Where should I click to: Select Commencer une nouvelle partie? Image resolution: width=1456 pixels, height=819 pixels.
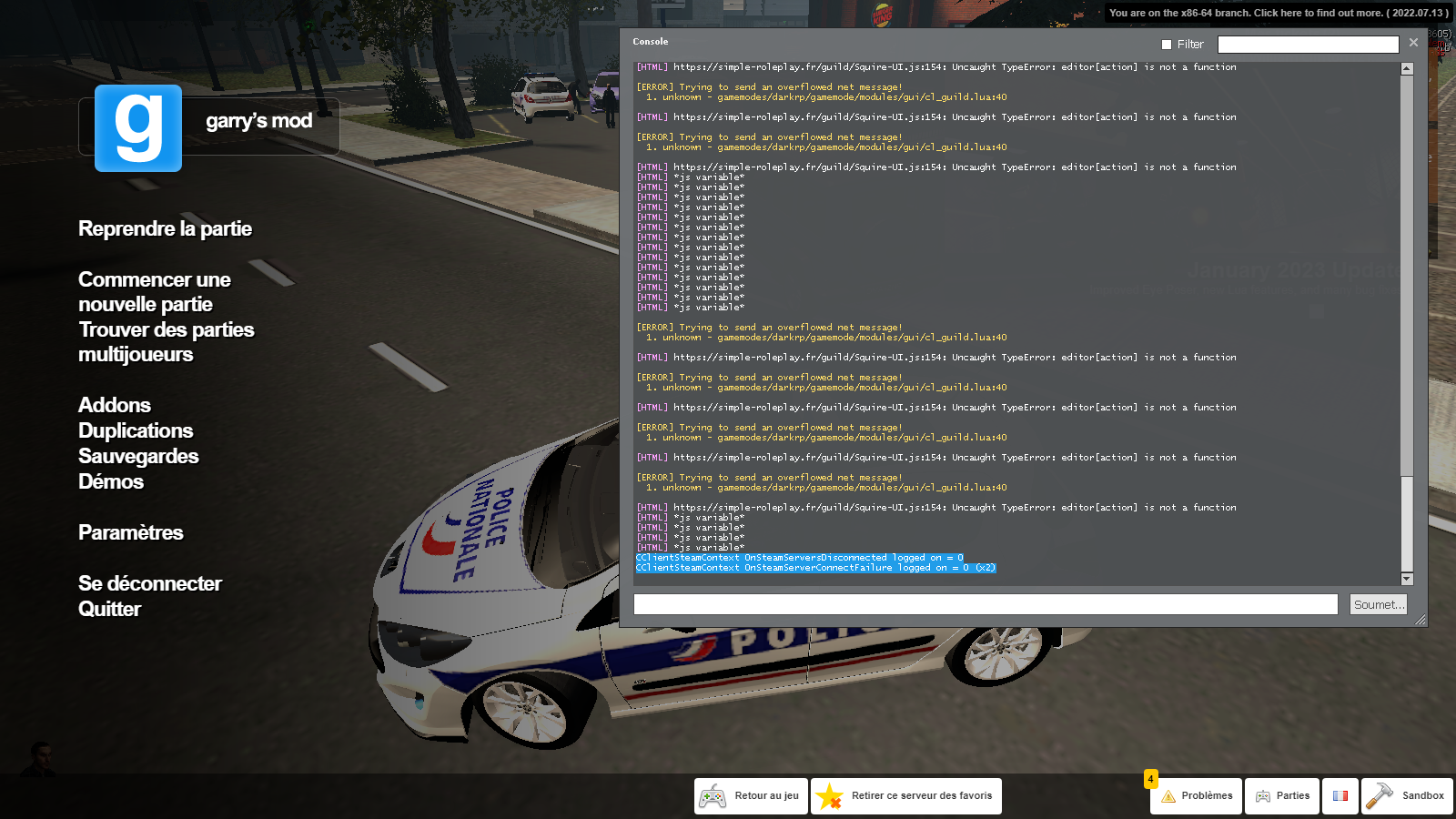pos(154,291)
